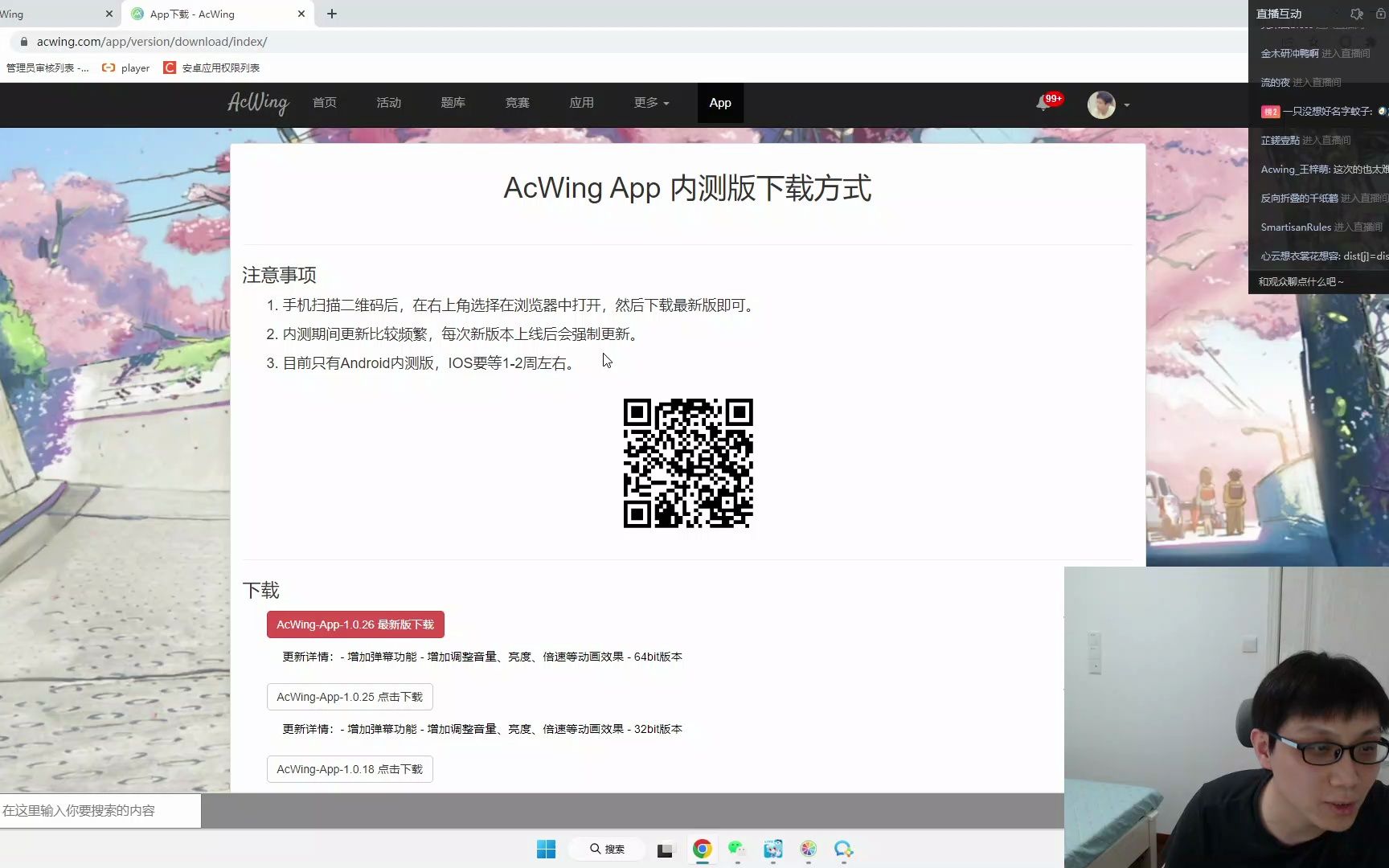1389x868 pixels.
Task: Open the Windows Start menu
Action: point(546,850)
